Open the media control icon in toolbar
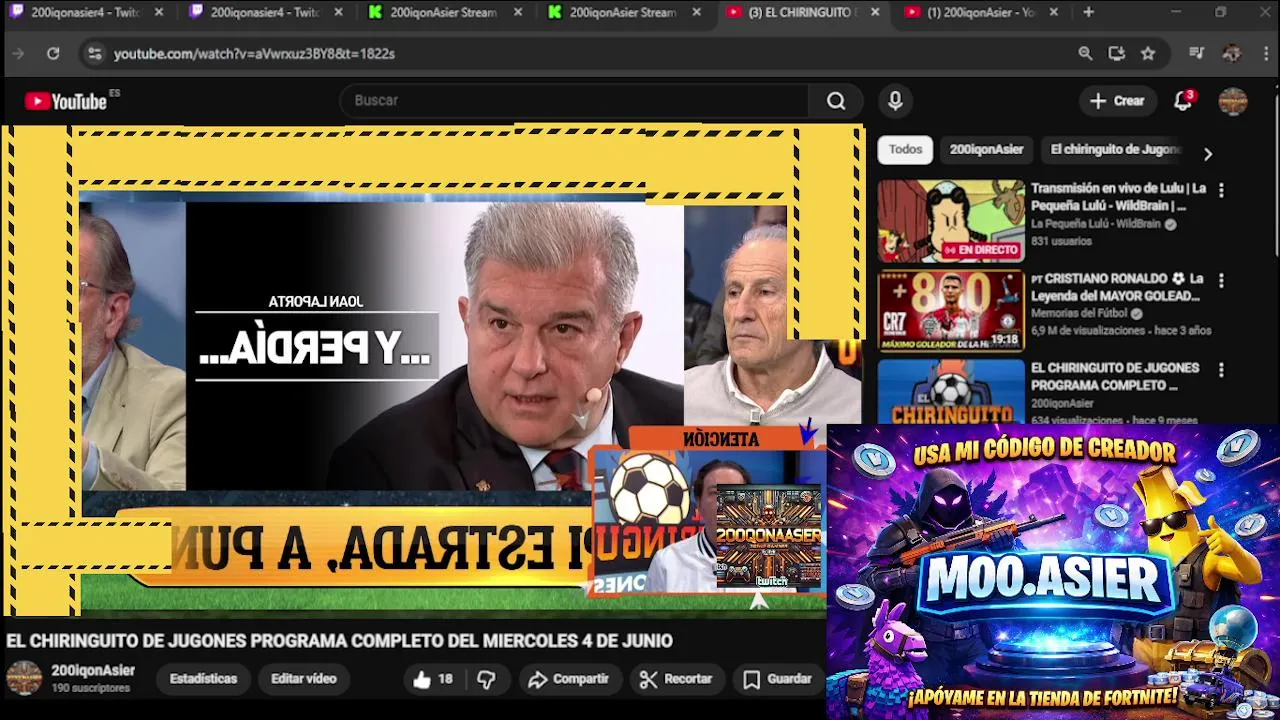 click(x=1197, y=54)
